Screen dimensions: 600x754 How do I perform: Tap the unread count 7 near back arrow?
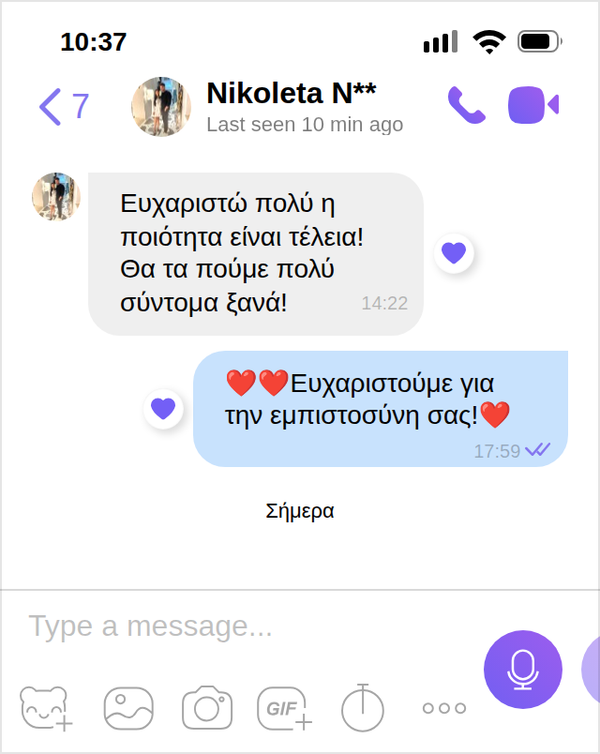(80, 106)
